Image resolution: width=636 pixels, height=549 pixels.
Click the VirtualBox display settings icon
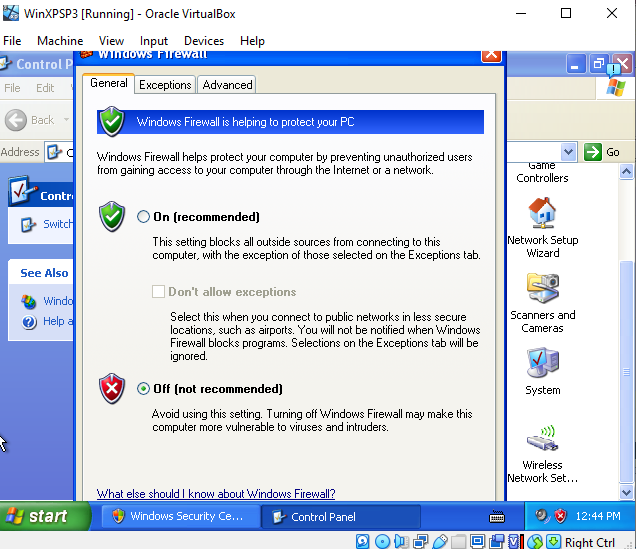477,541
